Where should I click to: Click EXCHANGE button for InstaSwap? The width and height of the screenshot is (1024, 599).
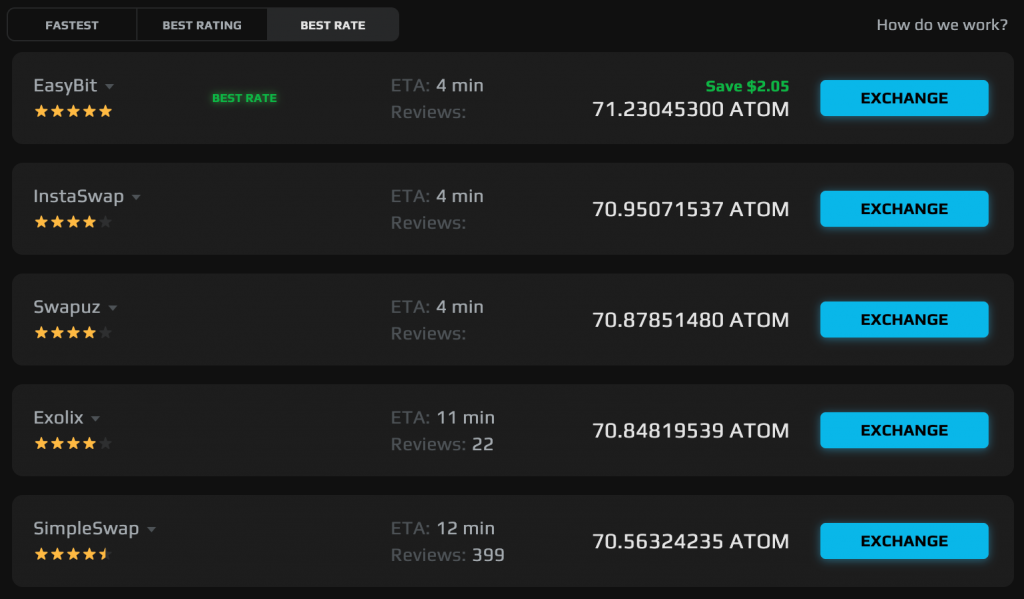904,209
